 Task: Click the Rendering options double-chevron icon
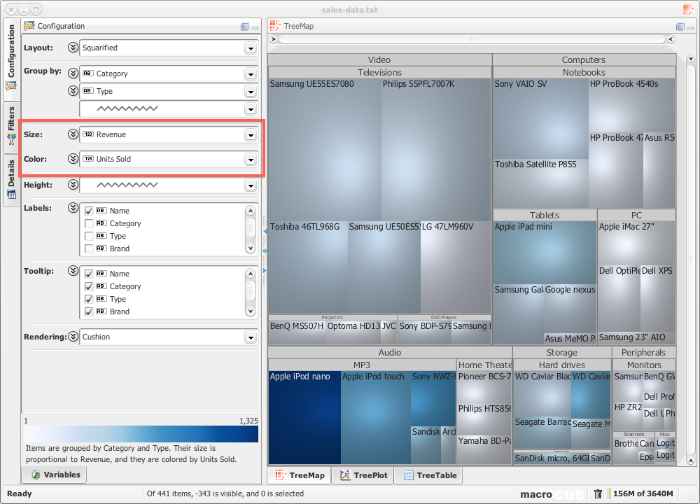[x=72, y=337]
